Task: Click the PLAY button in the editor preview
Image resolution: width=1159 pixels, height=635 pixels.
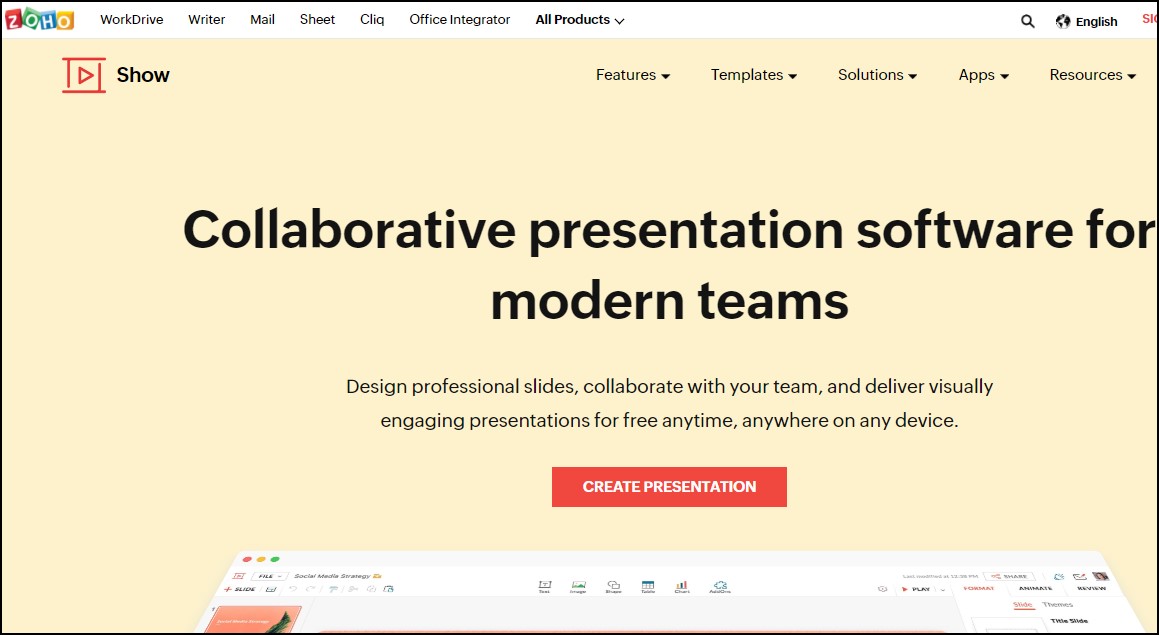Action: tap(914, 589)
